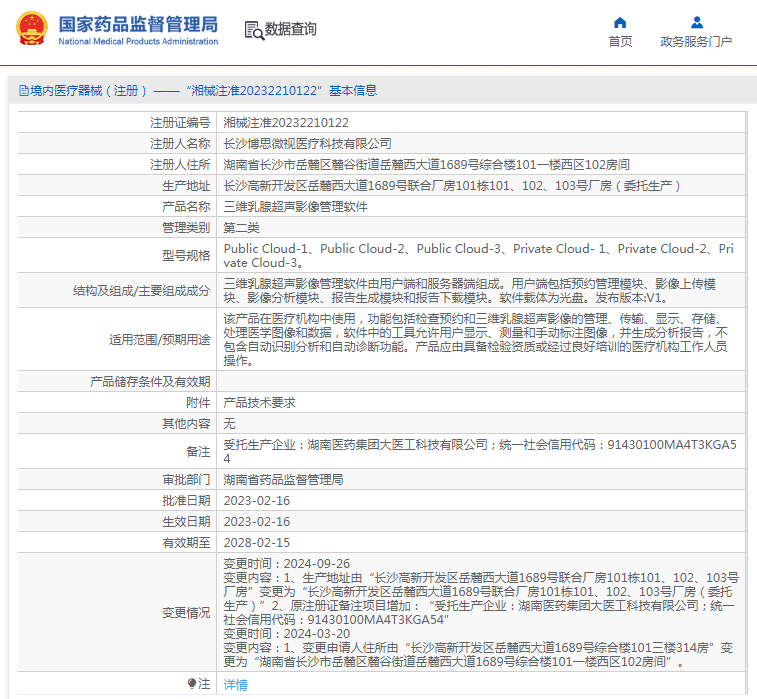This screenshot has height=699, width=757.
Task: Click 产品技术要求 attachment value
Action: point(259,403)
